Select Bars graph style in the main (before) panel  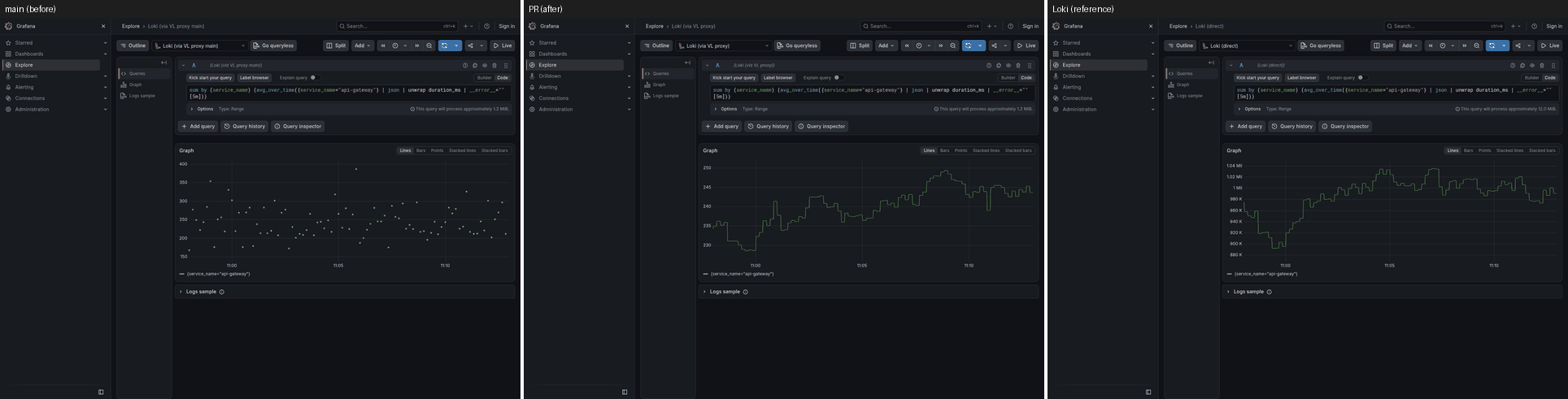(420, 150)
